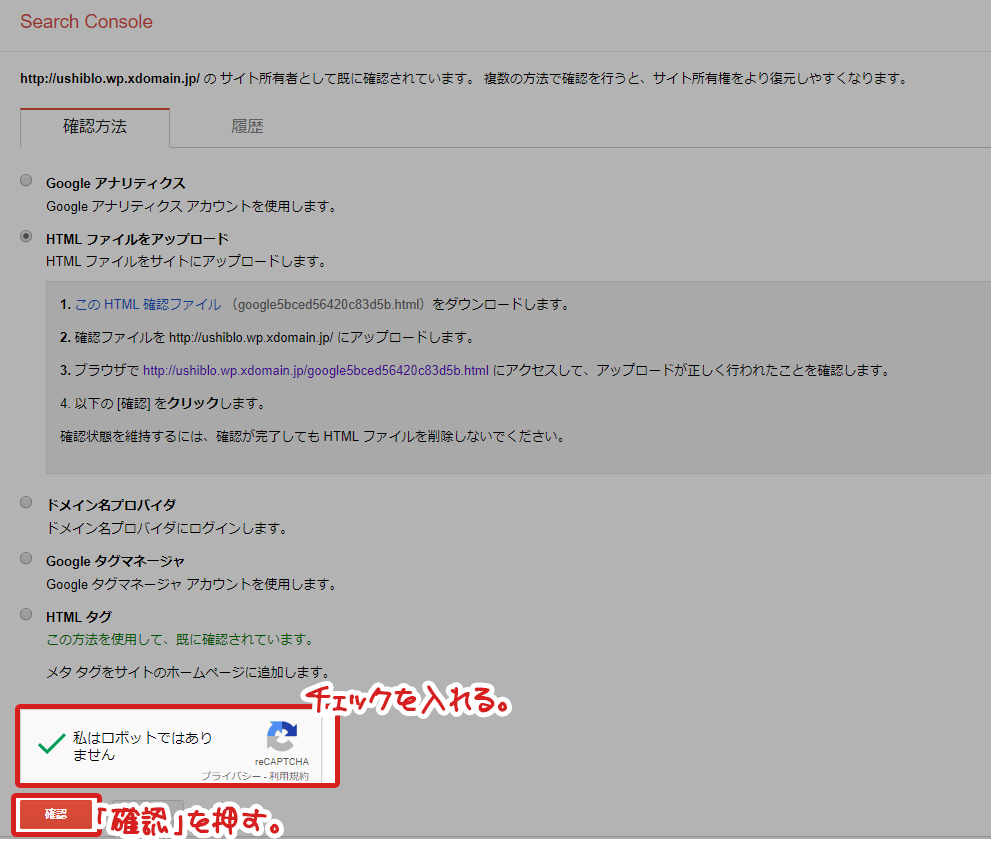Click the Google タグマネージャ option label
Viewport: 991px width, 841px height.
(x=115, y=561)
